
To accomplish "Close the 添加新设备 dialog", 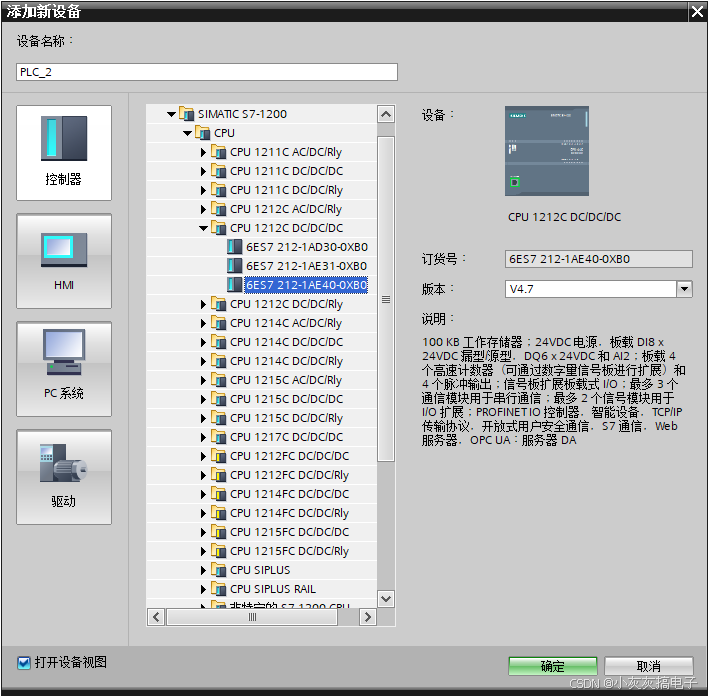I will coord(697,11).
